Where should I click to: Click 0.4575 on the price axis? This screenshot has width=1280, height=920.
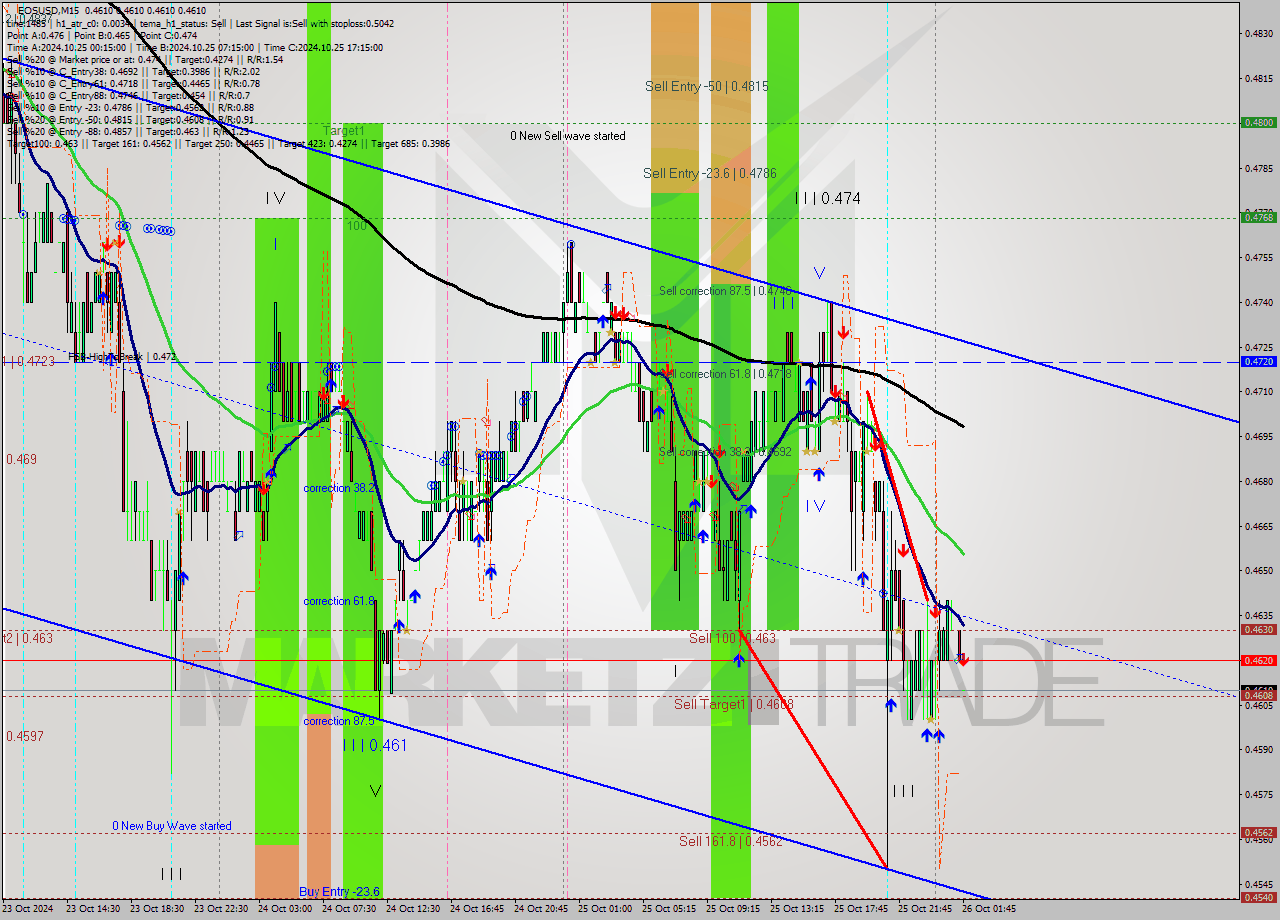tap(1258, 794)
